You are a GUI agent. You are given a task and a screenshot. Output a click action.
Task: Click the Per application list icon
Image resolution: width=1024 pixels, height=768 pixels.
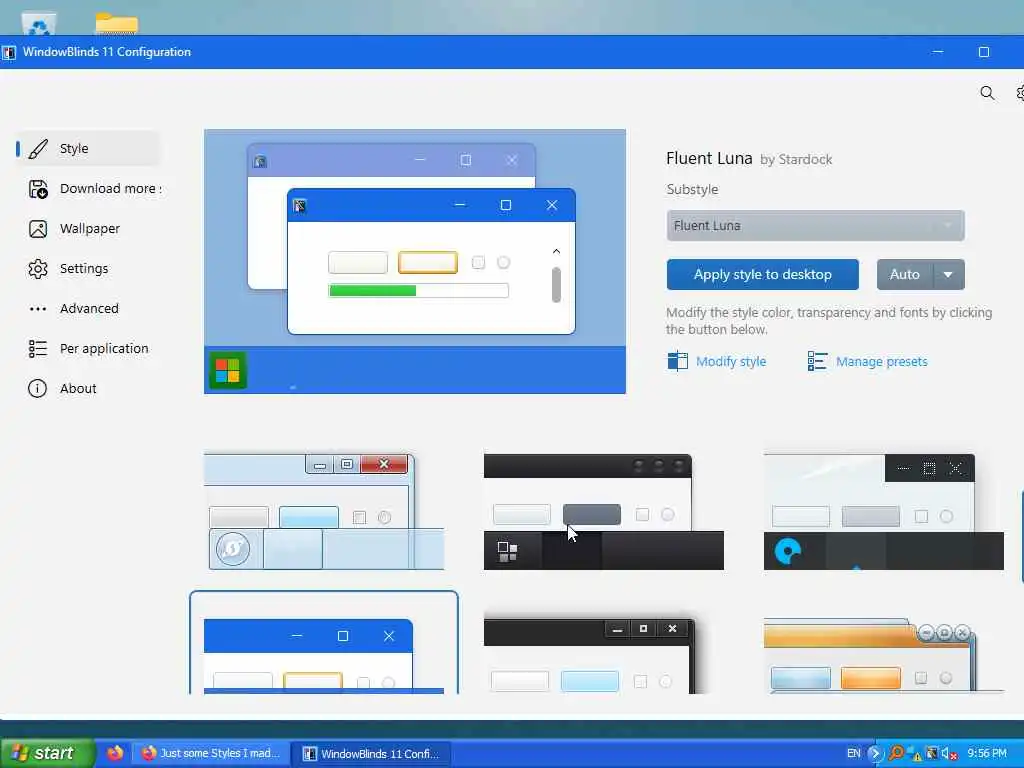point(38,348)
